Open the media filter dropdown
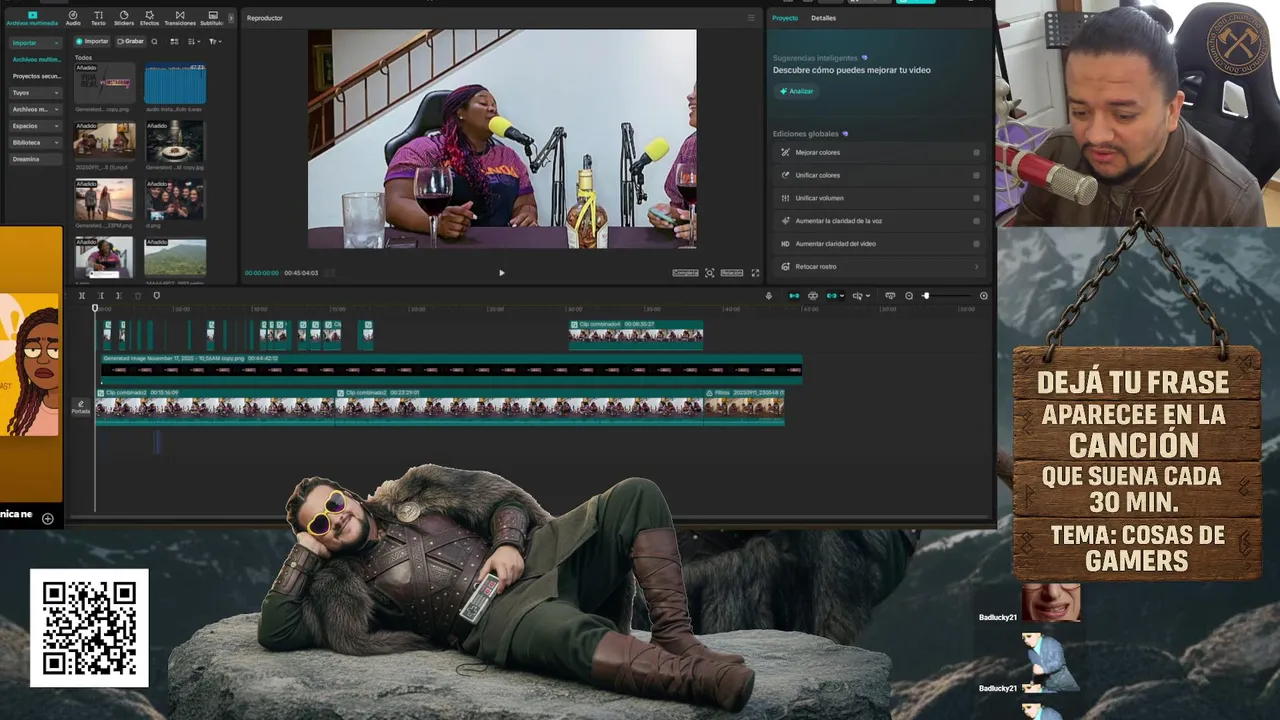This screenshot has width=1280, height=720. tap(215, 41)
